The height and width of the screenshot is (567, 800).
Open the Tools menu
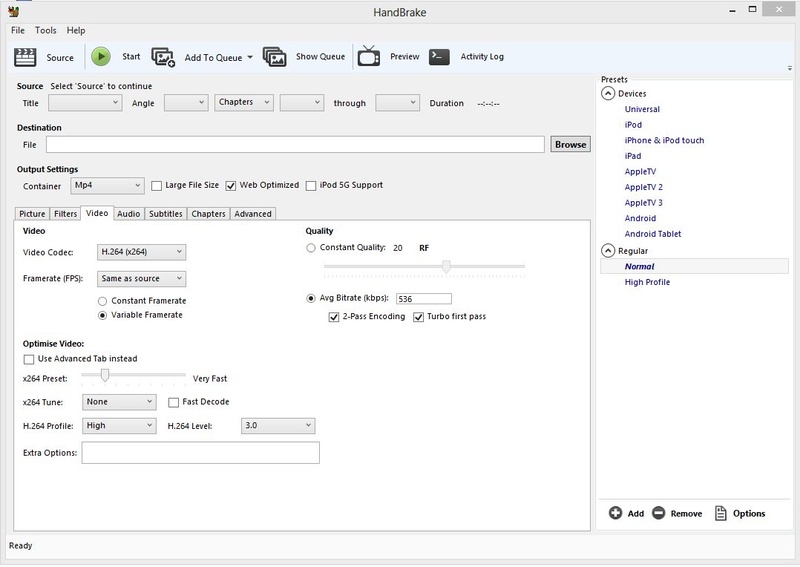coord(46,31)
